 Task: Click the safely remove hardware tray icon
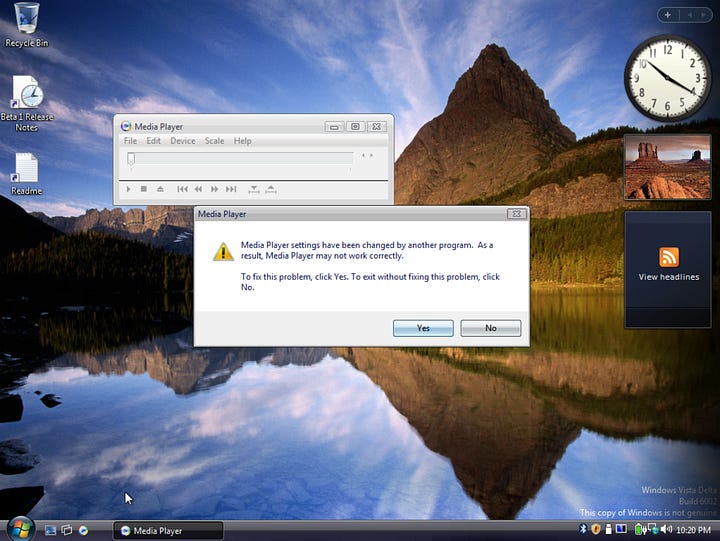coord(608,530)
